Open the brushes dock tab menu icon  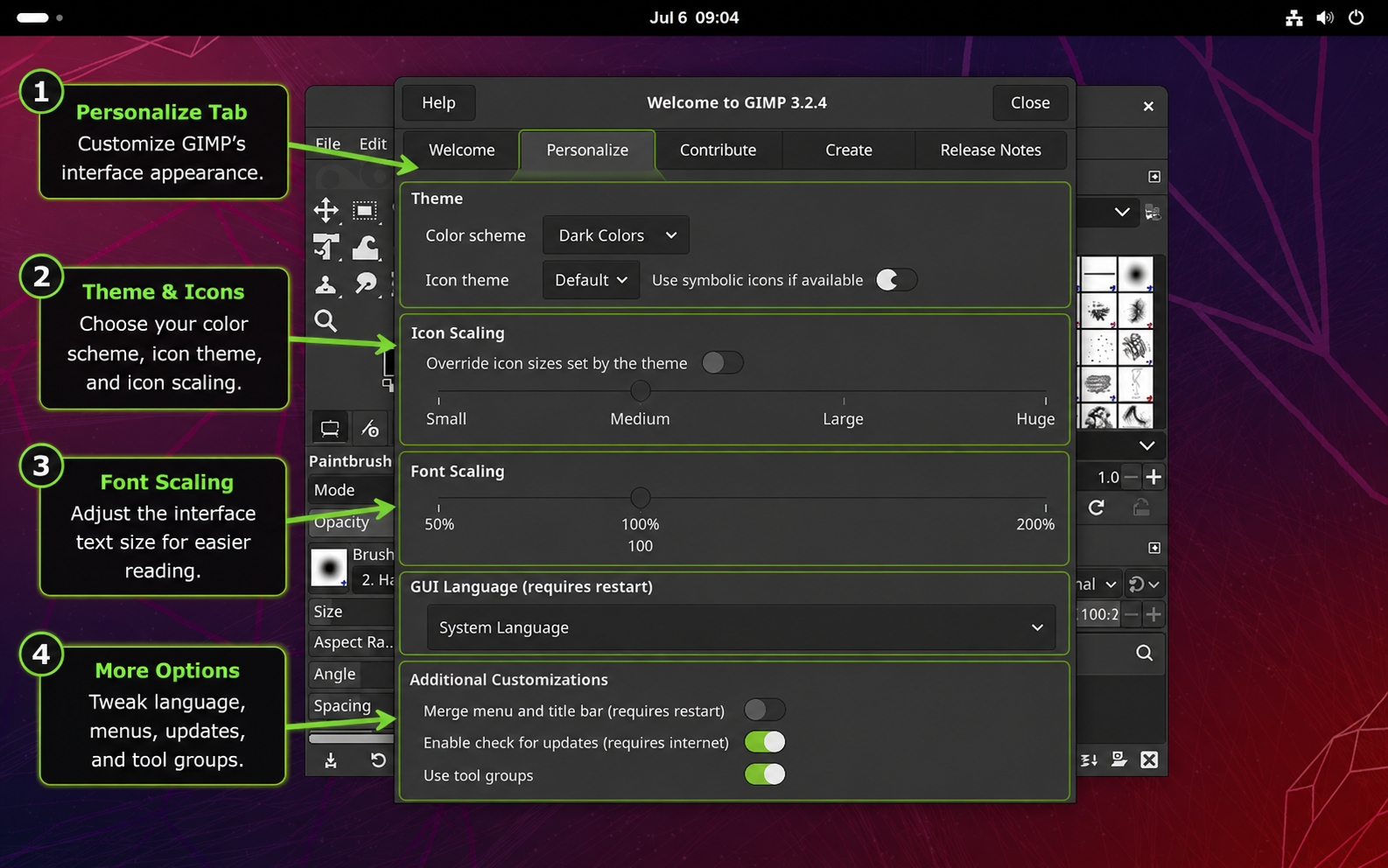(x=1154, y=177)
